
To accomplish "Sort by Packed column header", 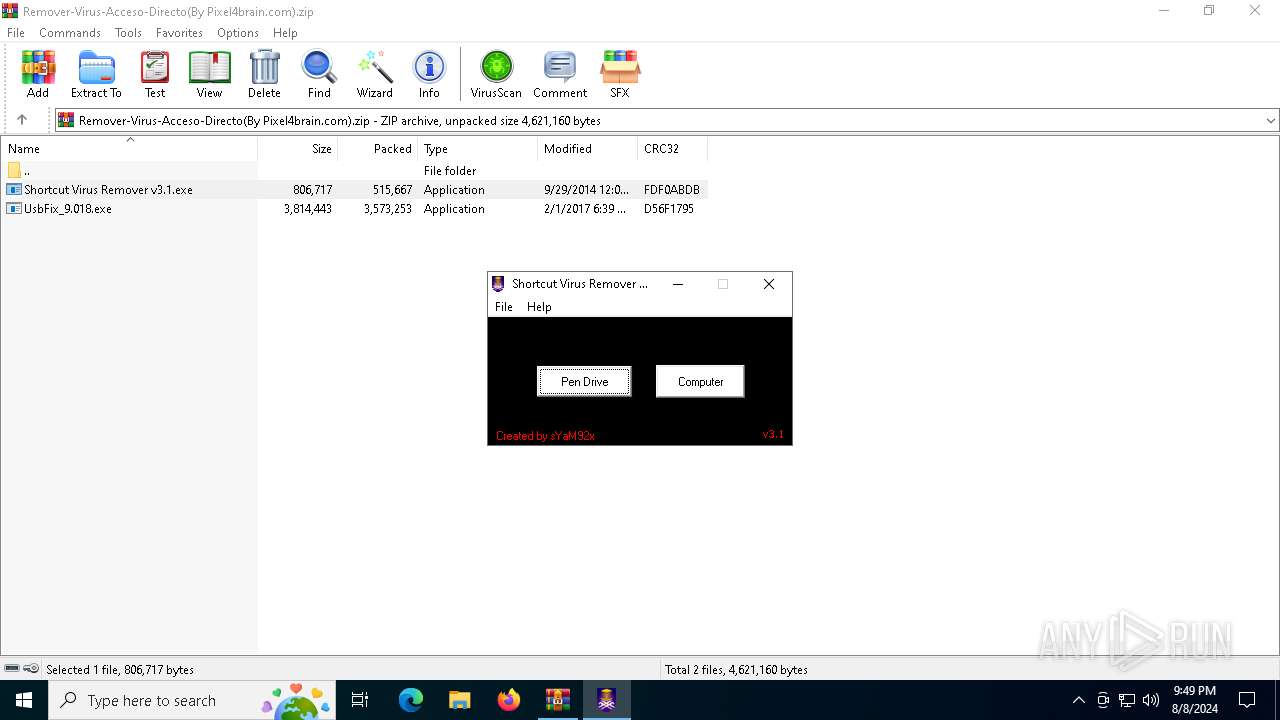I will pyautogui.click(x=378, y=148).
